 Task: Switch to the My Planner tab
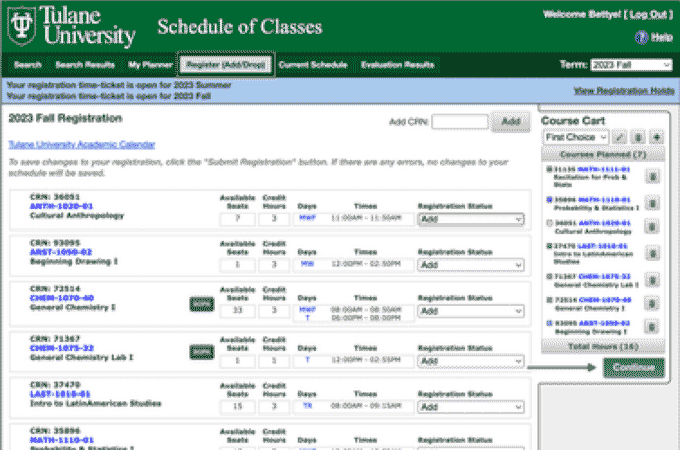(150, 65)
